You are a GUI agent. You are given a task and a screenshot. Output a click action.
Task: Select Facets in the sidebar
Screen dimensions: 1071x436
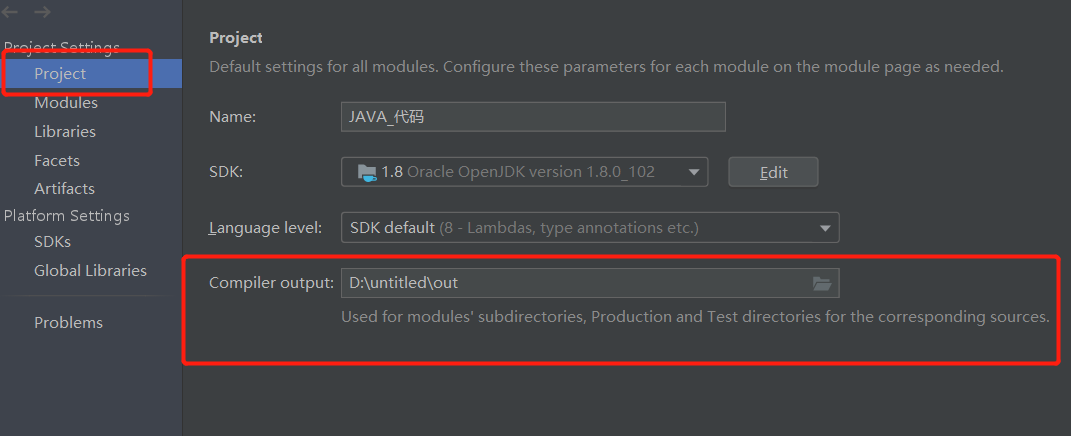tap(57, 161)
